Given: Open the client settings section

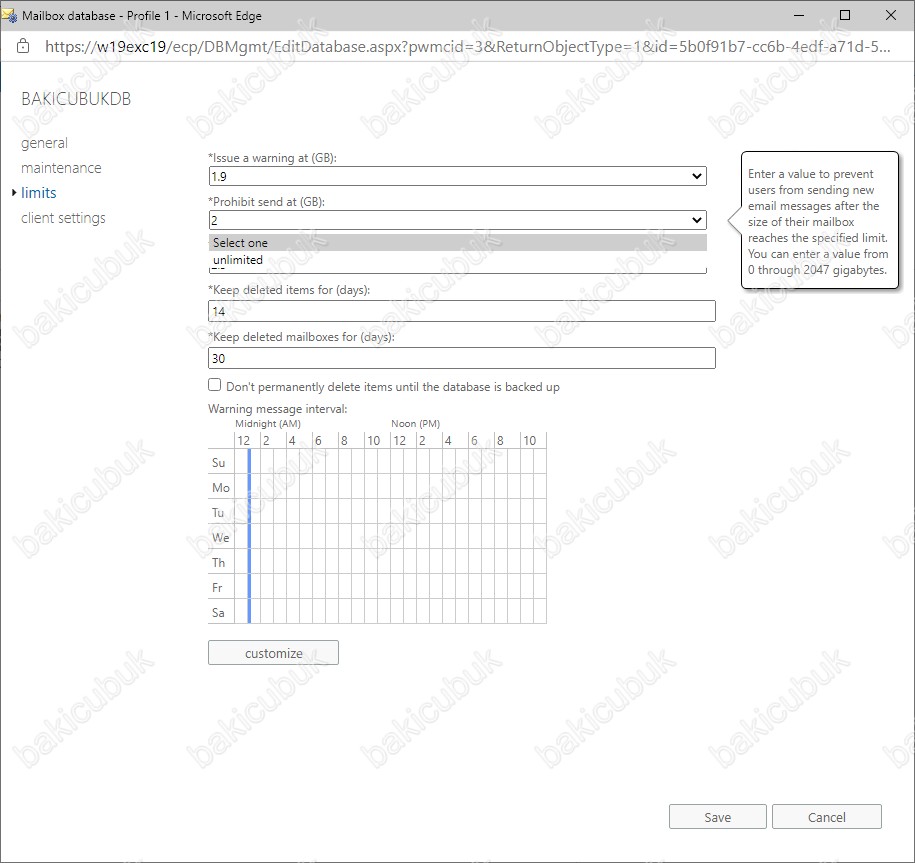Looking at the screenshot, I should pos(63,218).
